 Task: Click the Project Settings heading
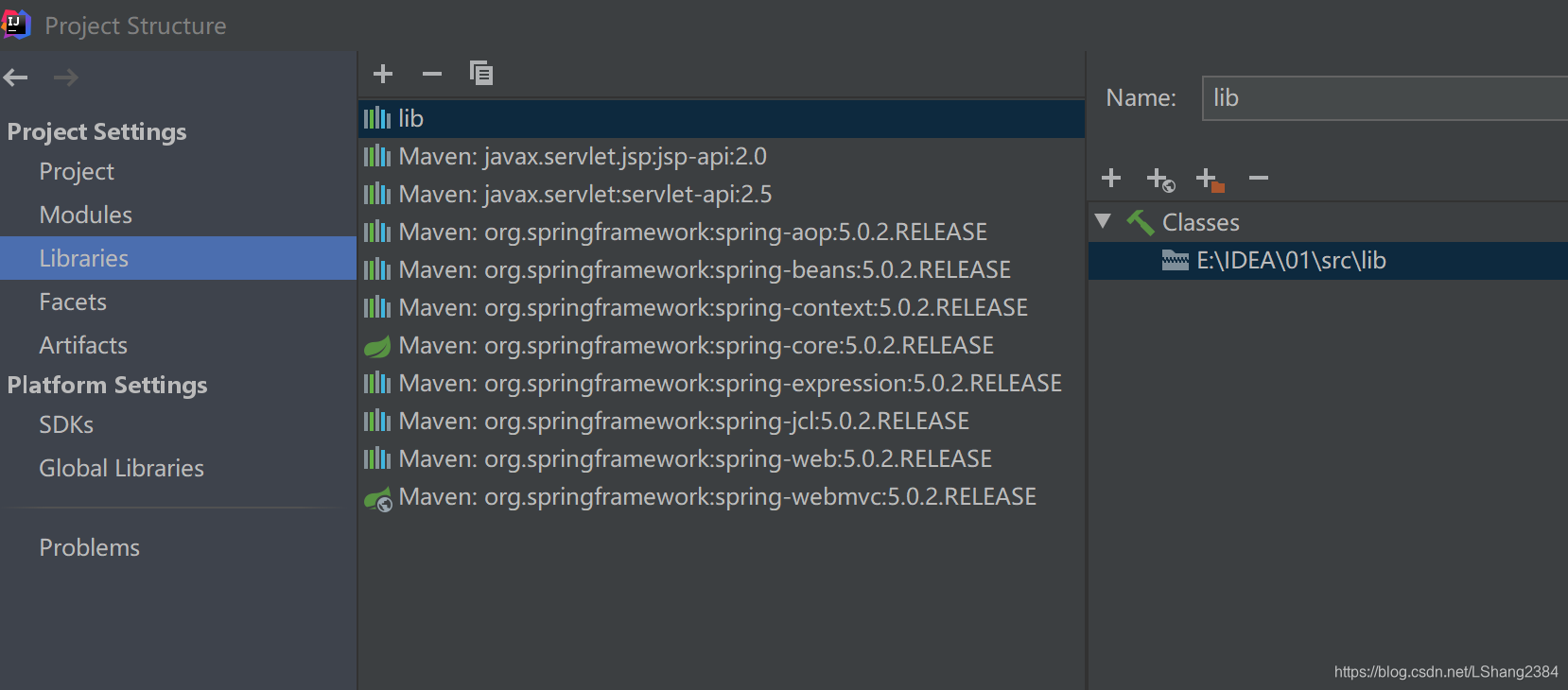(96, 131)
